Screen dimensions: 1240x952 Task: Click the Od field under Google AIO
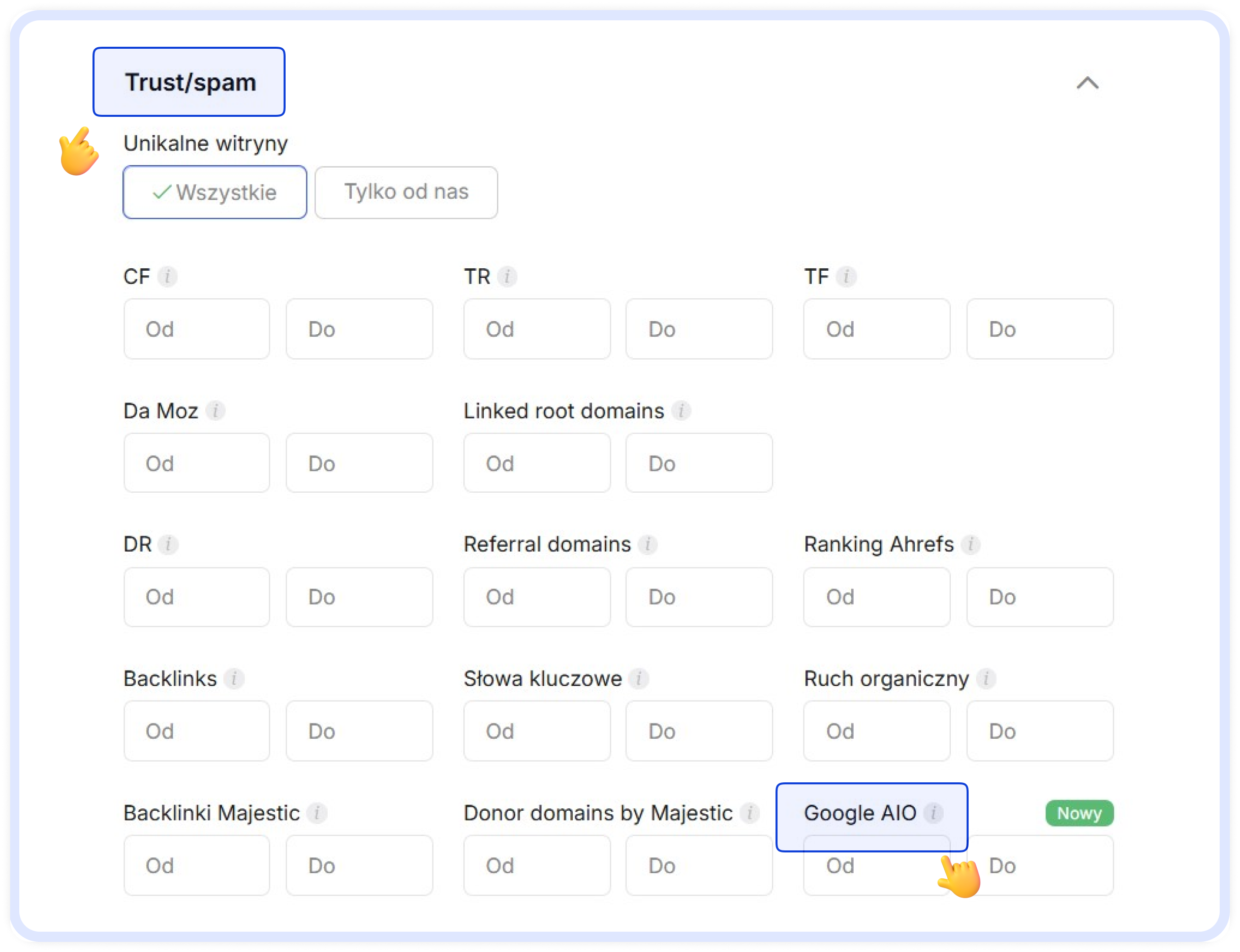(876, 865)
